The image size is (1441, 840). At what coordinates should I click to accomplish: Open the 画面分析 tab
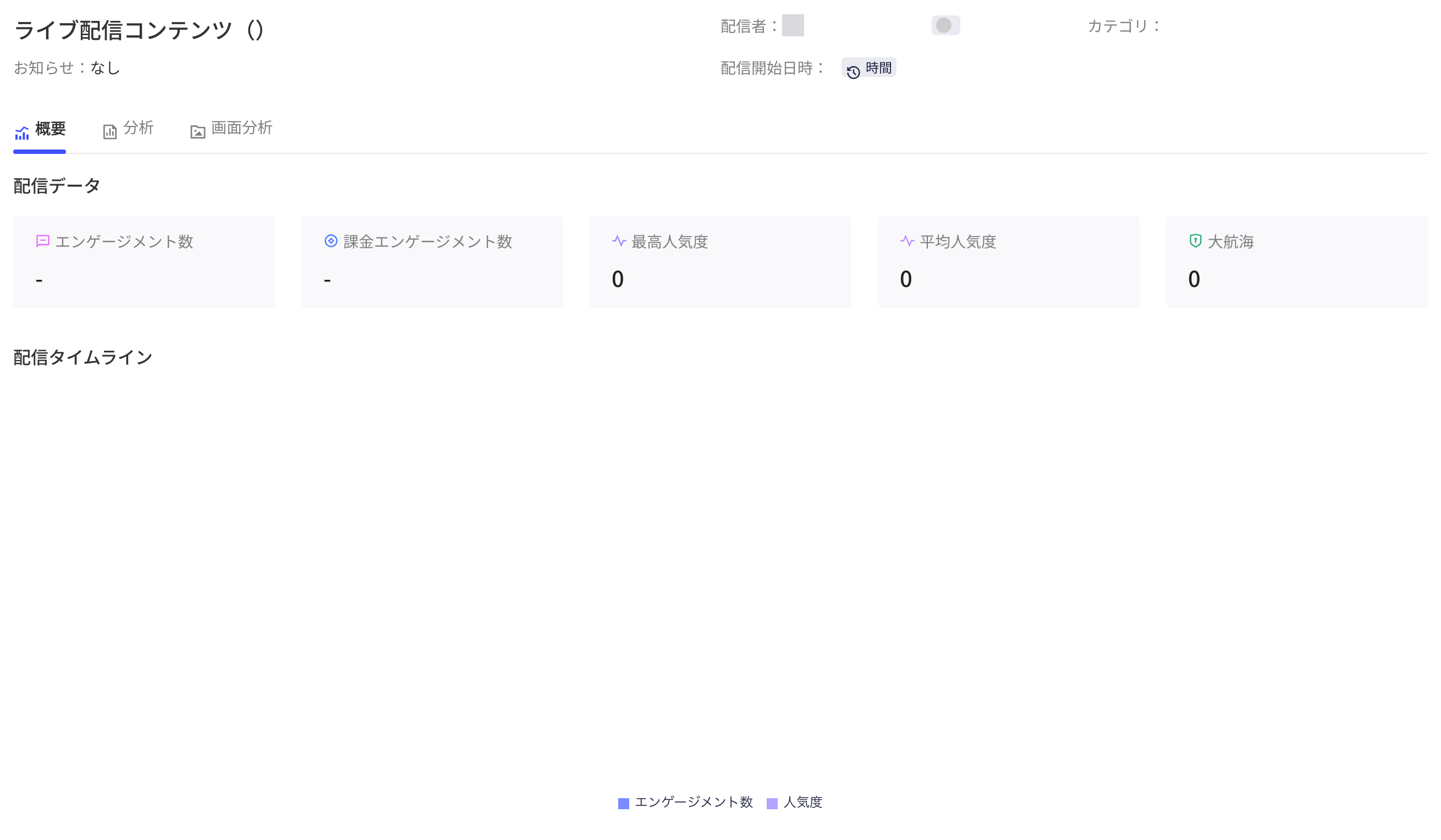(231, 130)
